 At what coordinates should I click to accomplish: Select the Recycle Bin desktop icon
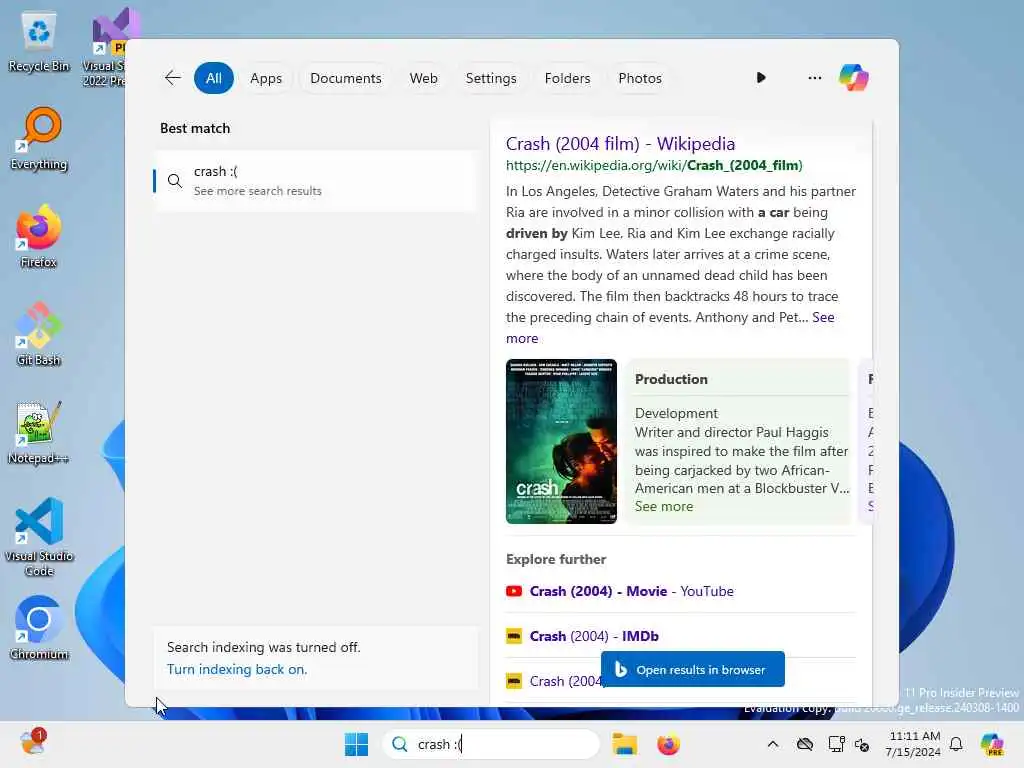click(x=39, y=42)
